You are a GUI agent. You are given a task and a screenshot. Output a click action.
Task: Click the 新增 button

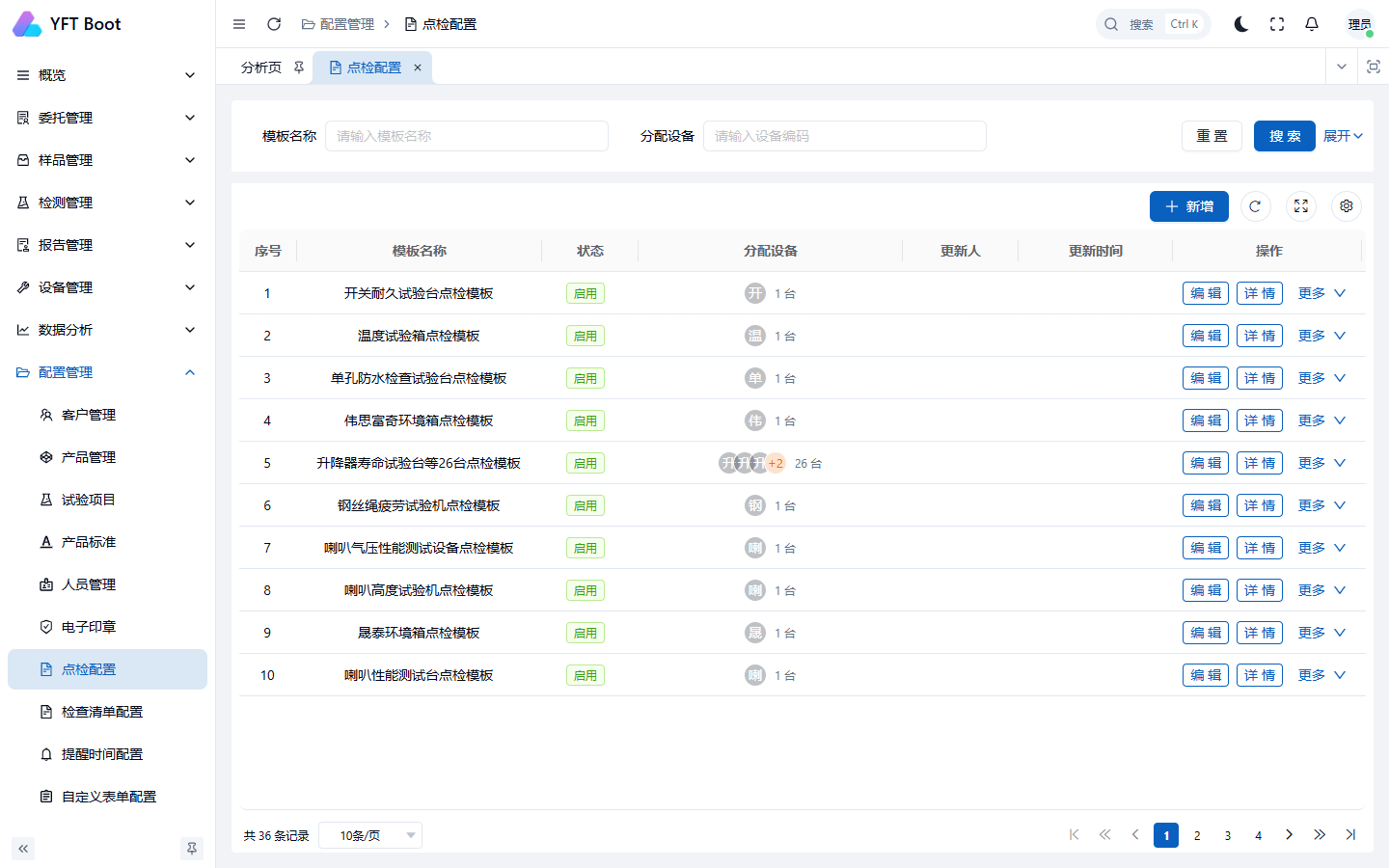tap(1189, 206)
